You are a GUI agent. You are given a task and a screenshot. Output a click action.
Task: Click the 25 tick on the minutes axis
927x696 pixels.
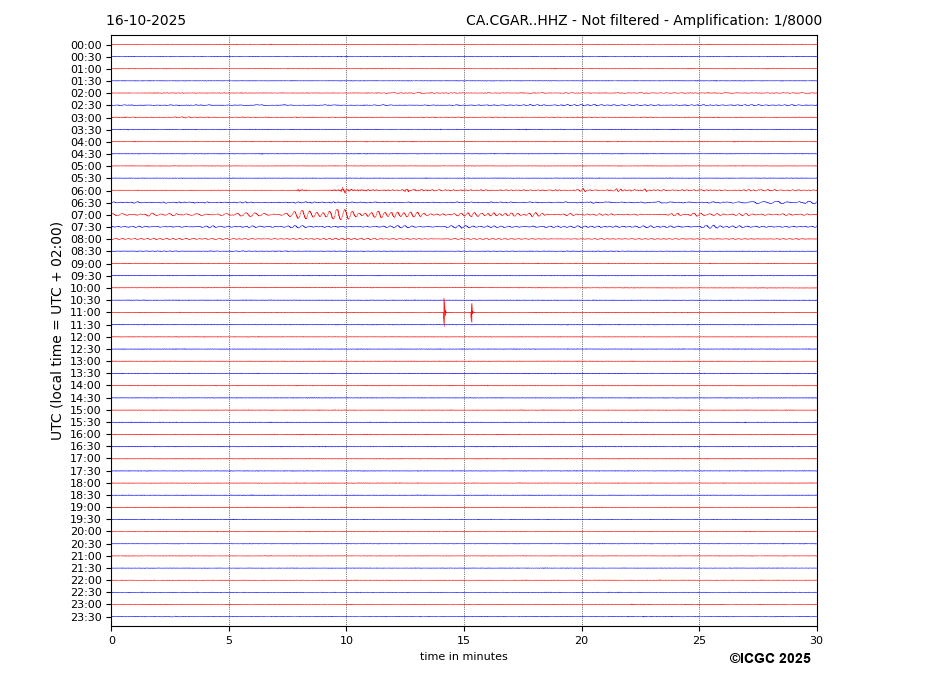699,640
